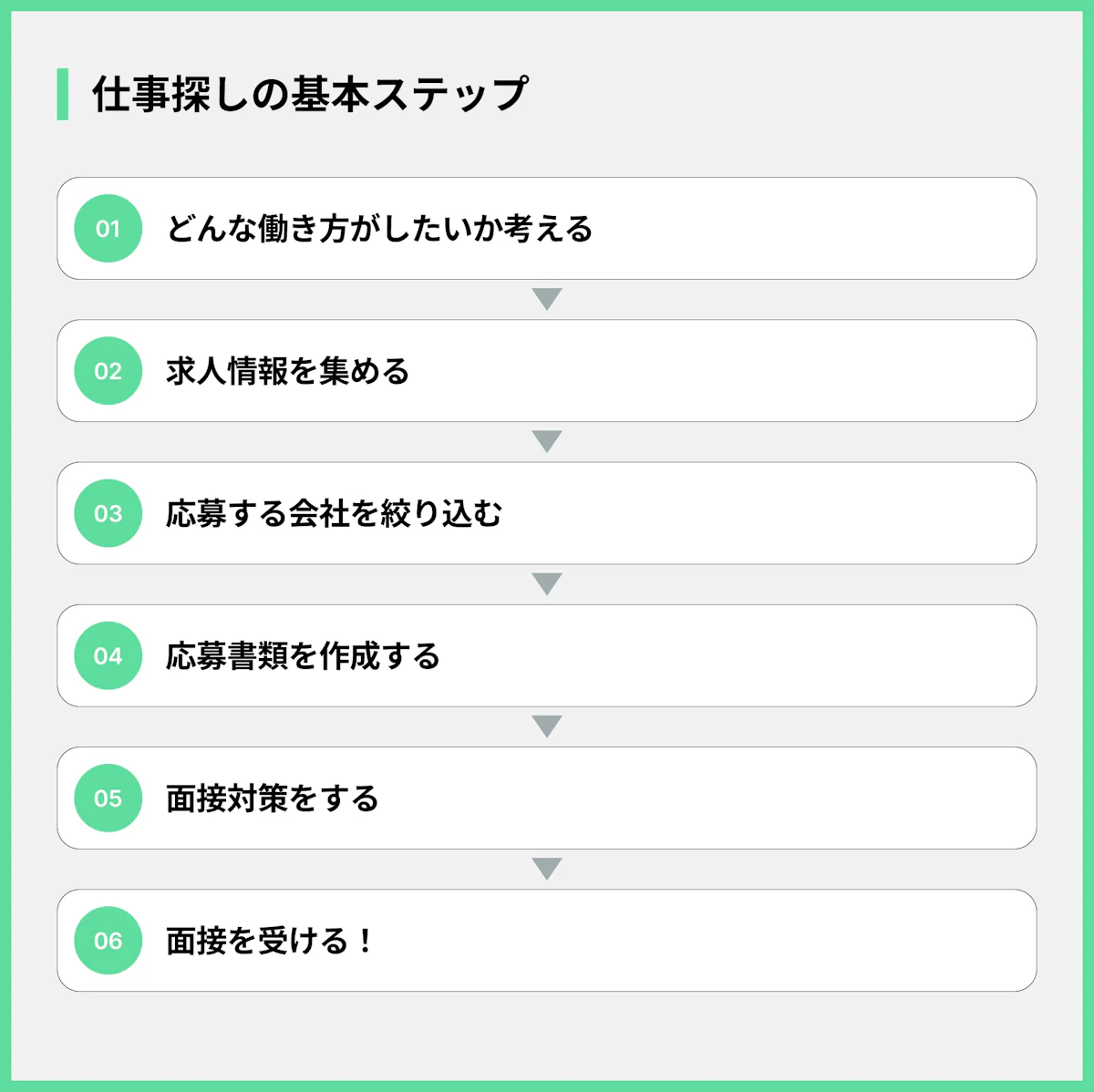Screen dimensions: 1094x1092
Task: Open the 応募書類を作成する step
Action: point(303,655)
